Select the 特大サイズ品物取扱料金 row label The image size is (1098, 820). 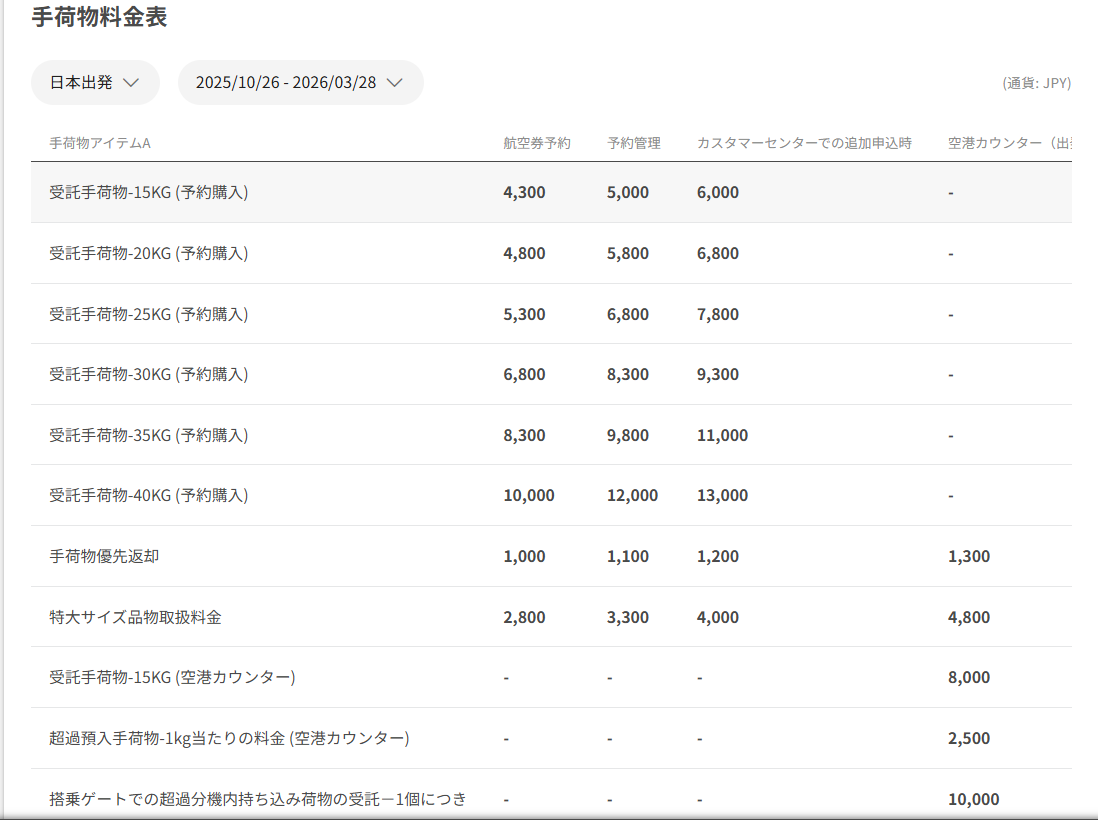click(135, 617)
